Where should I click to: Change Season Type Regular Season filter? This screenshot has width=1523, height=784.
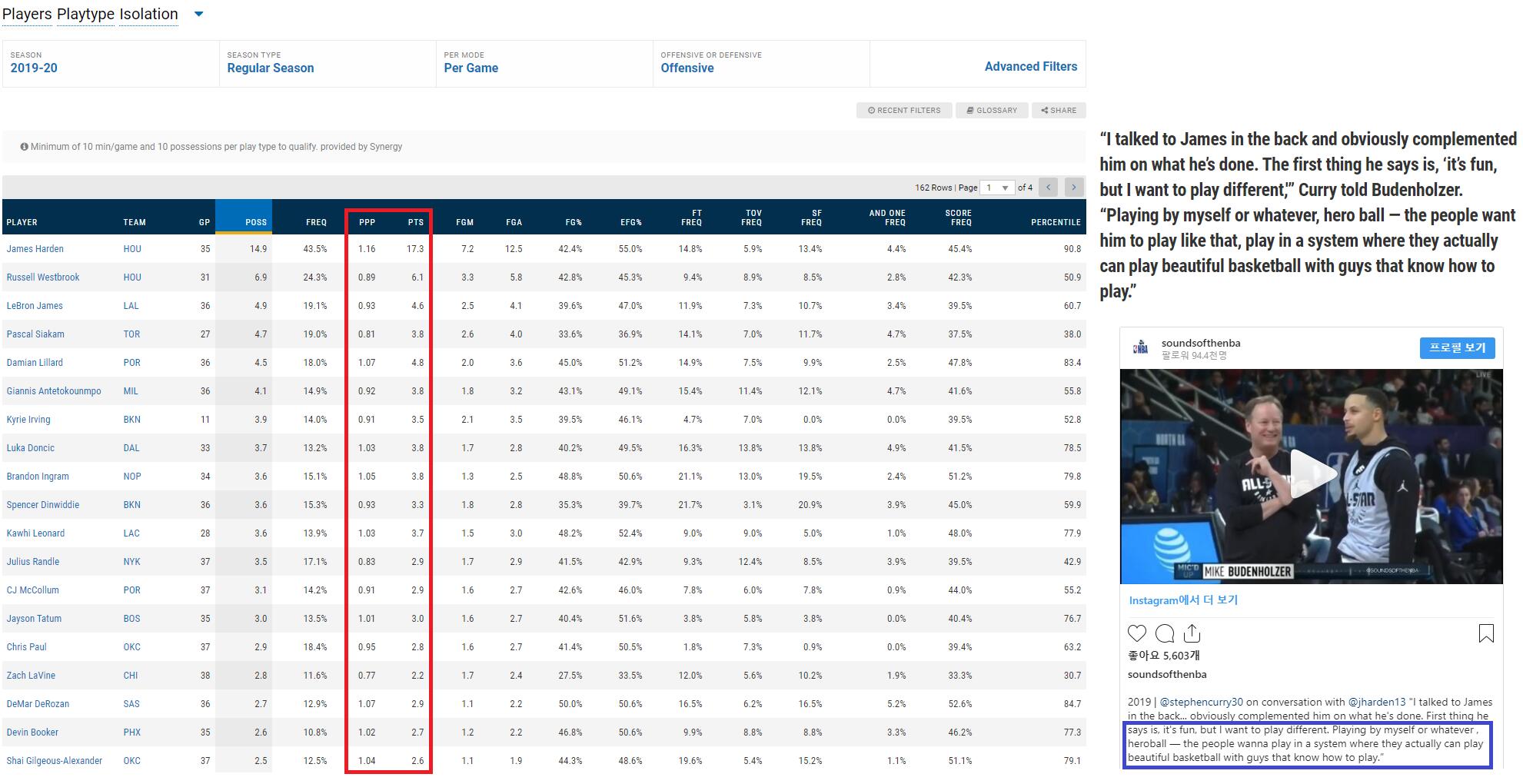pyautogui.click(x=328, y=63)
